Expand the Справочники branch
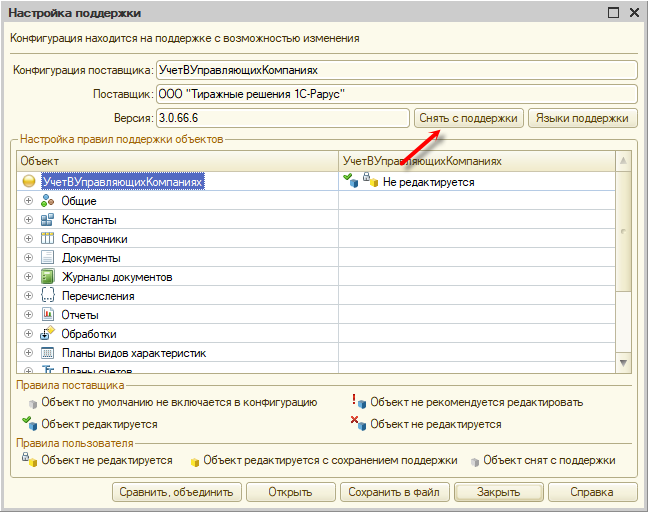The width and height of the screenshot is (648, 512). [28, 239]
